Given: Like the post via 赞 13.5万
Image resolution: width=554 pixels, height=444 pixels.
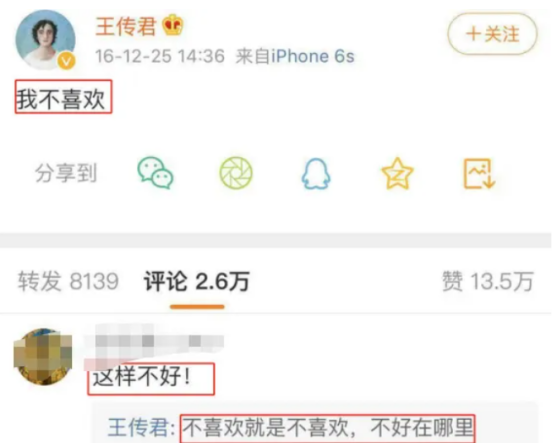Looking at the screenshot, I should point(488,281).
